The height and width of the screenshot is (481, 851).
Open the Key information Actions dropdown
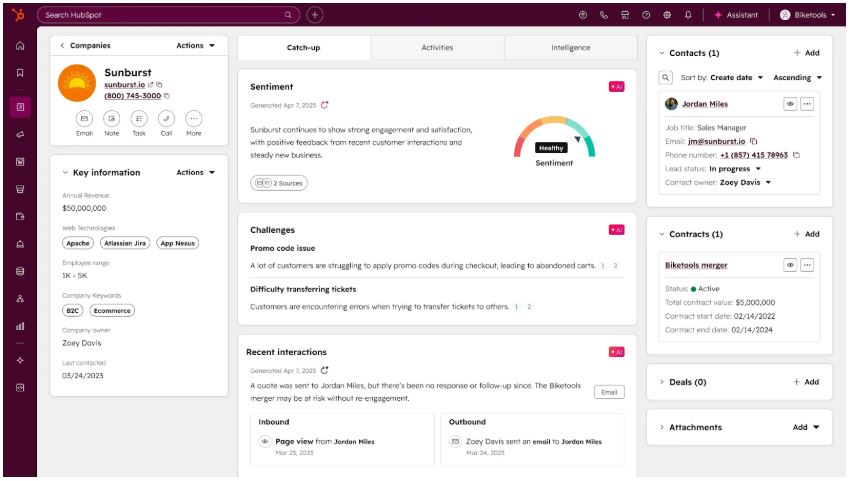point(195,172)
